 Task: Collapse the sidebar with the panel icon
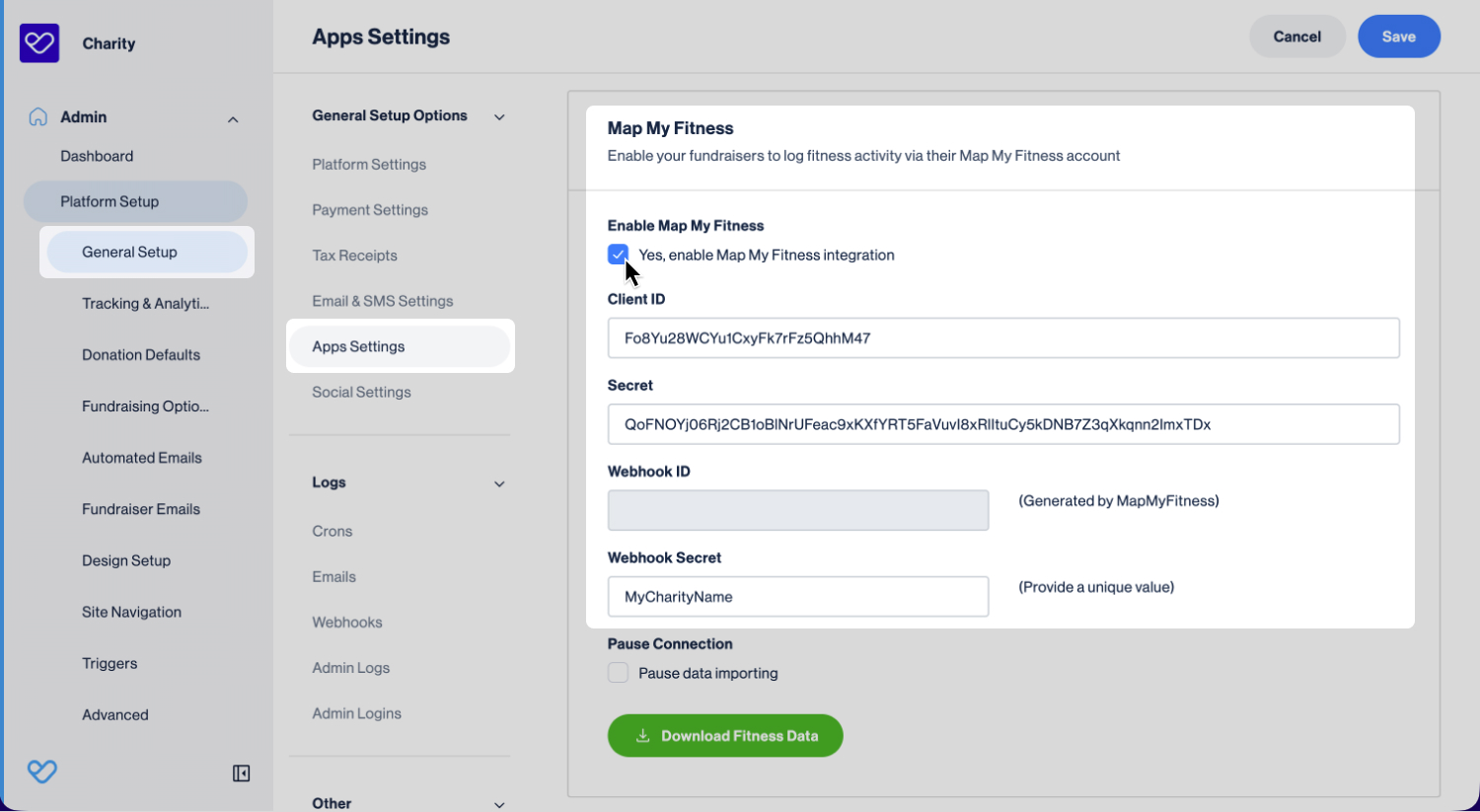(241, 774)
